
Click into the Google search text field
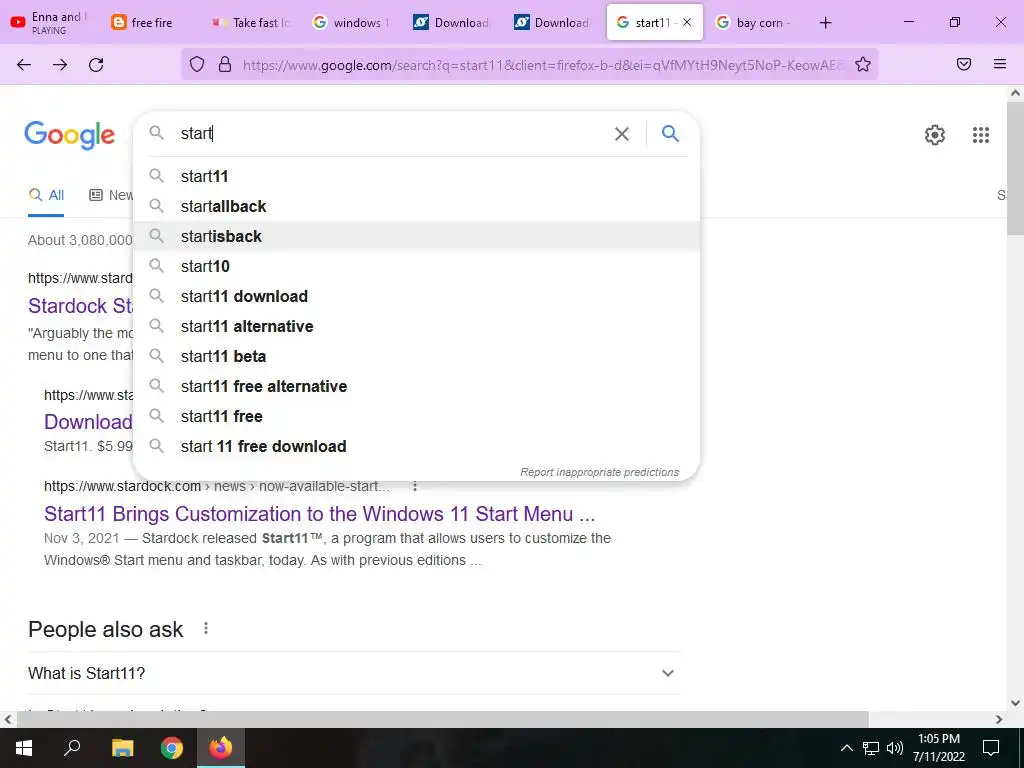pos(392,134)
